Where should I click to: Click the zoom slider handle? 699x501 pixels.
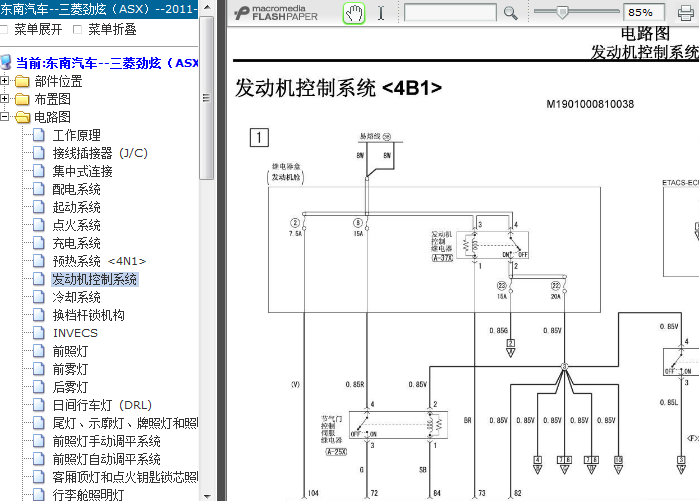tap(563, 12)
